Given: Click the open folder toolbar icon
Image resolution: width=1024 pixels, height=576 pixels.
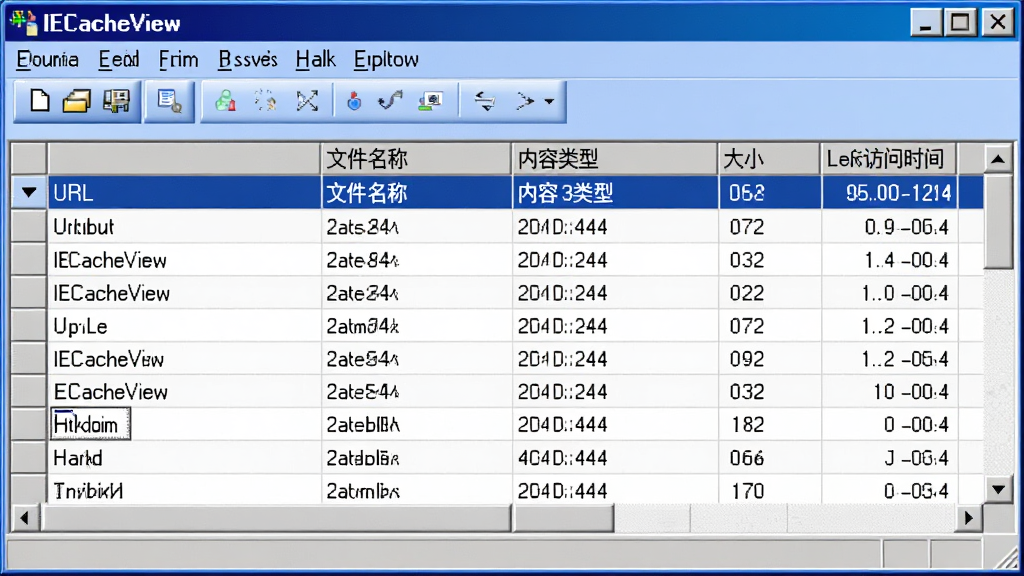Looking at the screenshot, I should [76, 101].
